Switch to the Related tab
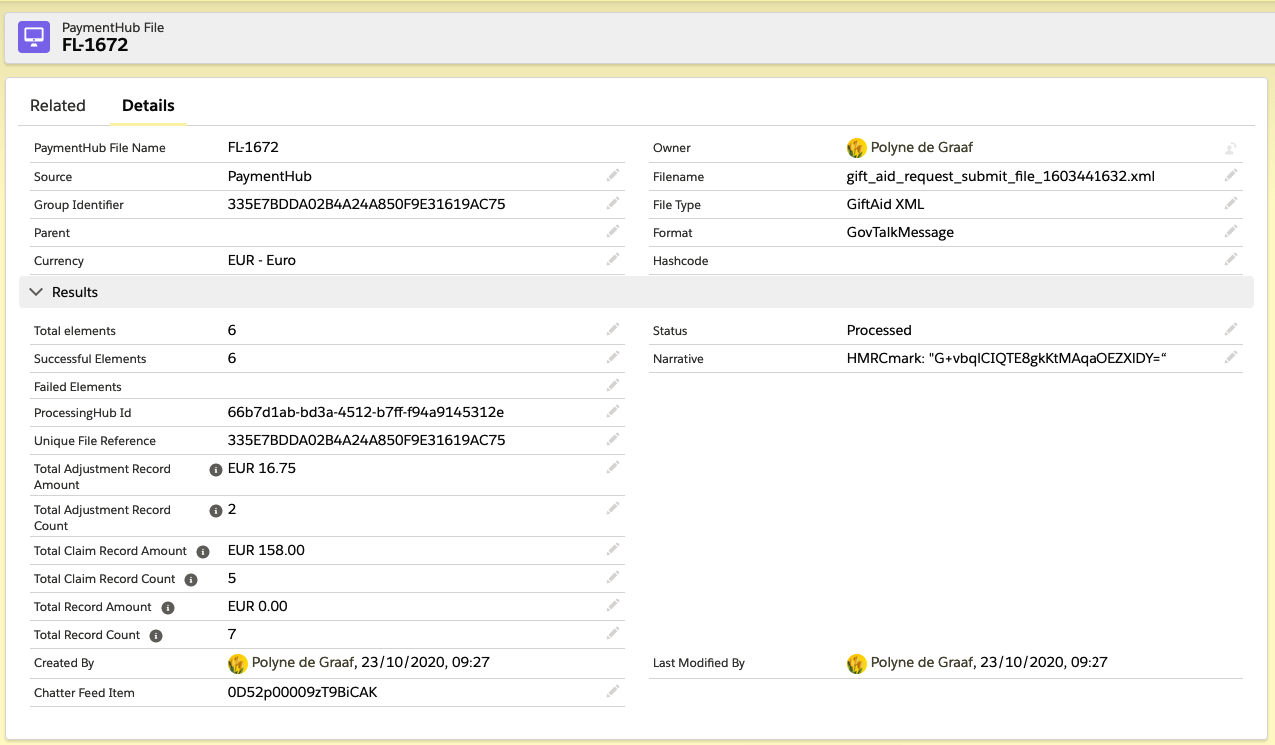 pos(57,105)
